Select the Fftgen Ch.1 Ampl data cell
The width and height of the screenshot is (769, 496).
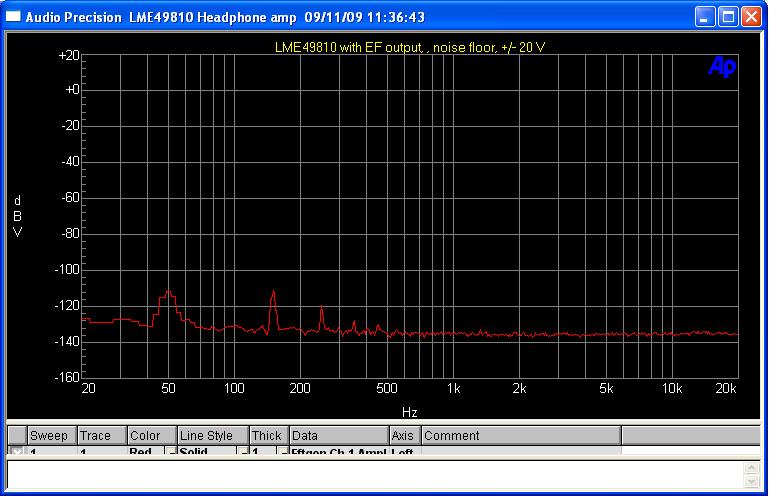pos(339,451)
